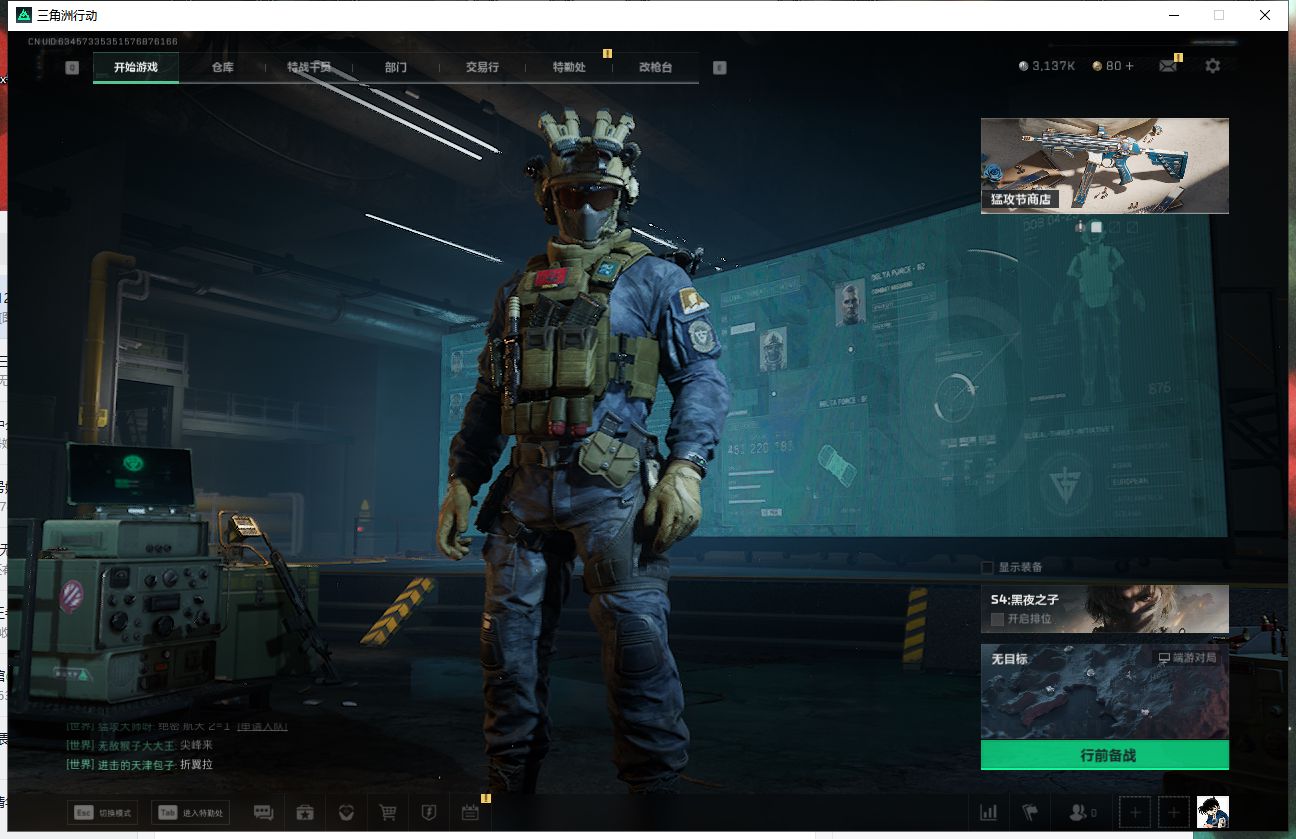The height and width of the screenshot is (839, 1296).
Task: Switch to the 仓库 tab
Action: 222,67
